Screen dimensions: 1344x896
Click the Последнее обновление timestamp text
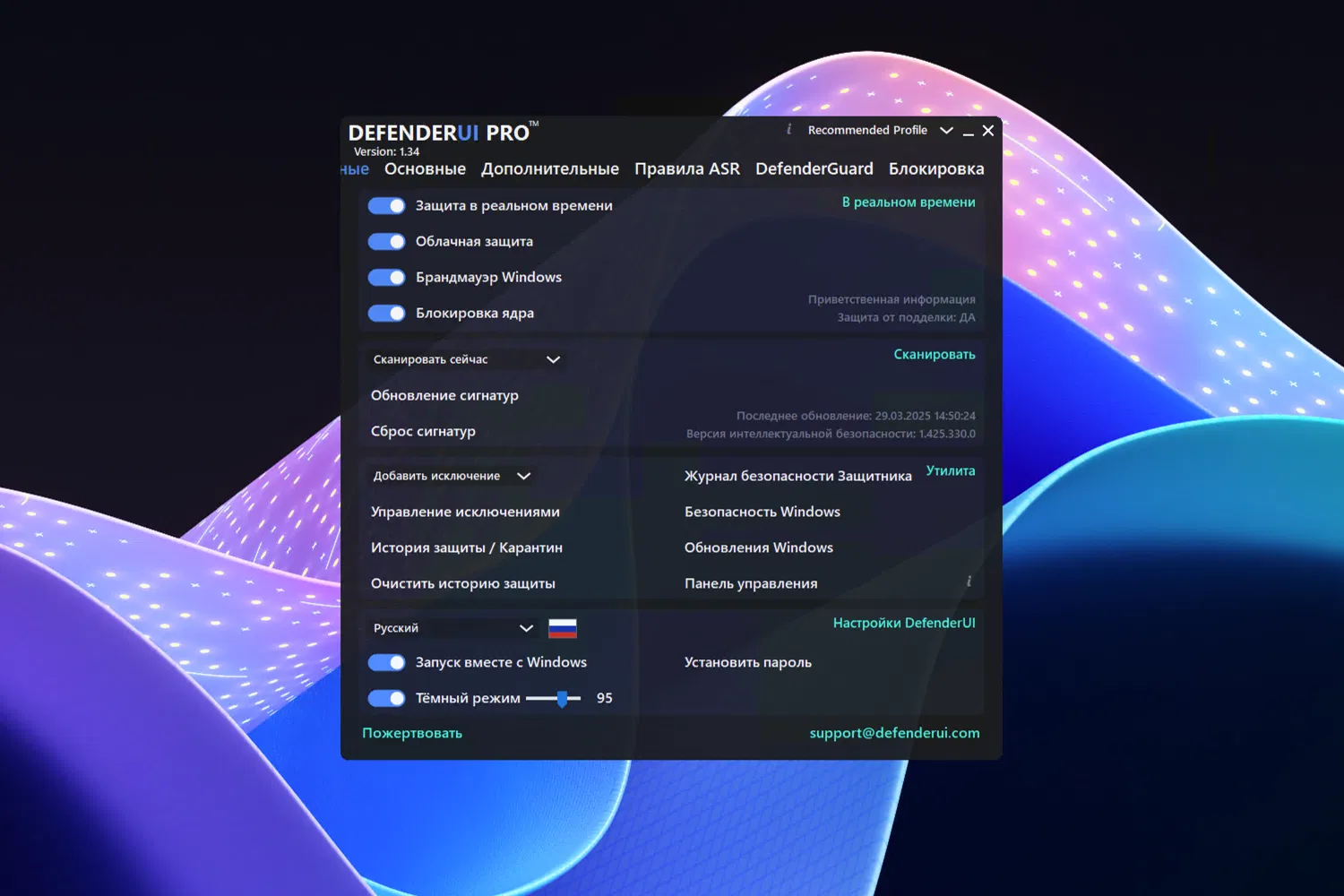[x=856, y=416]
